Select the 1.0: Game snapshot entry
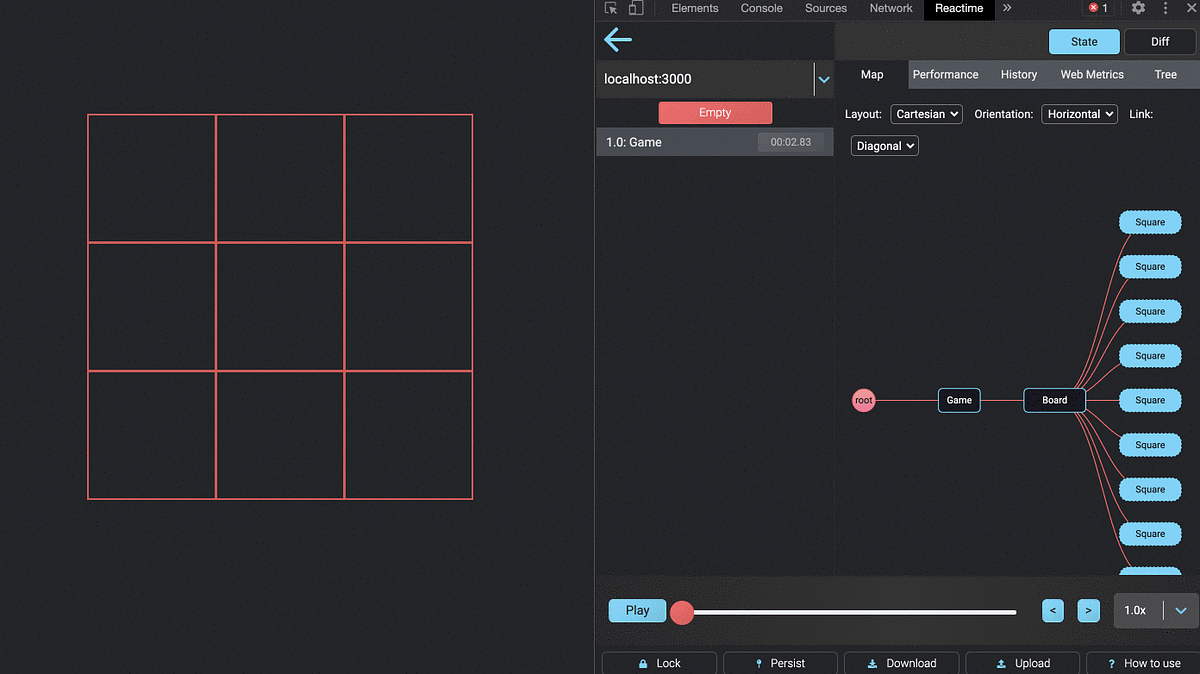Screen dimensions: 1200x674 (700, 142)
